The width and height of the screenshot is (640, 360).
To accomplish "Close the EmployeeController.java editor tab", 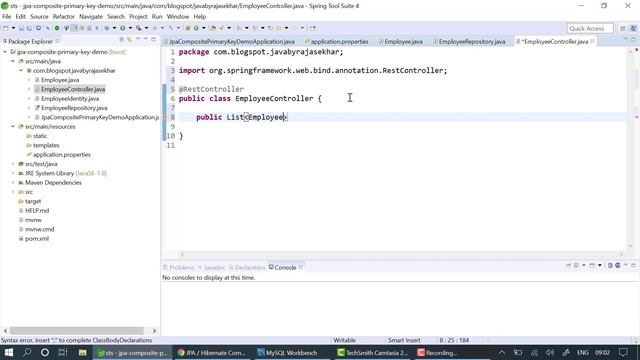I will [x=593, y=41].
